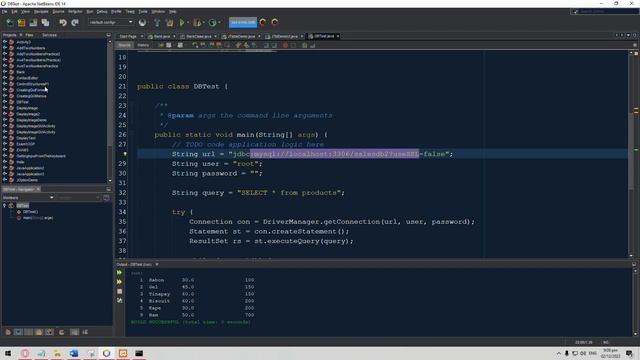This screenshot has height=360, width=640.
Task: Click the globe browser icon in toolbar
Action: click(x=142, y=22)
